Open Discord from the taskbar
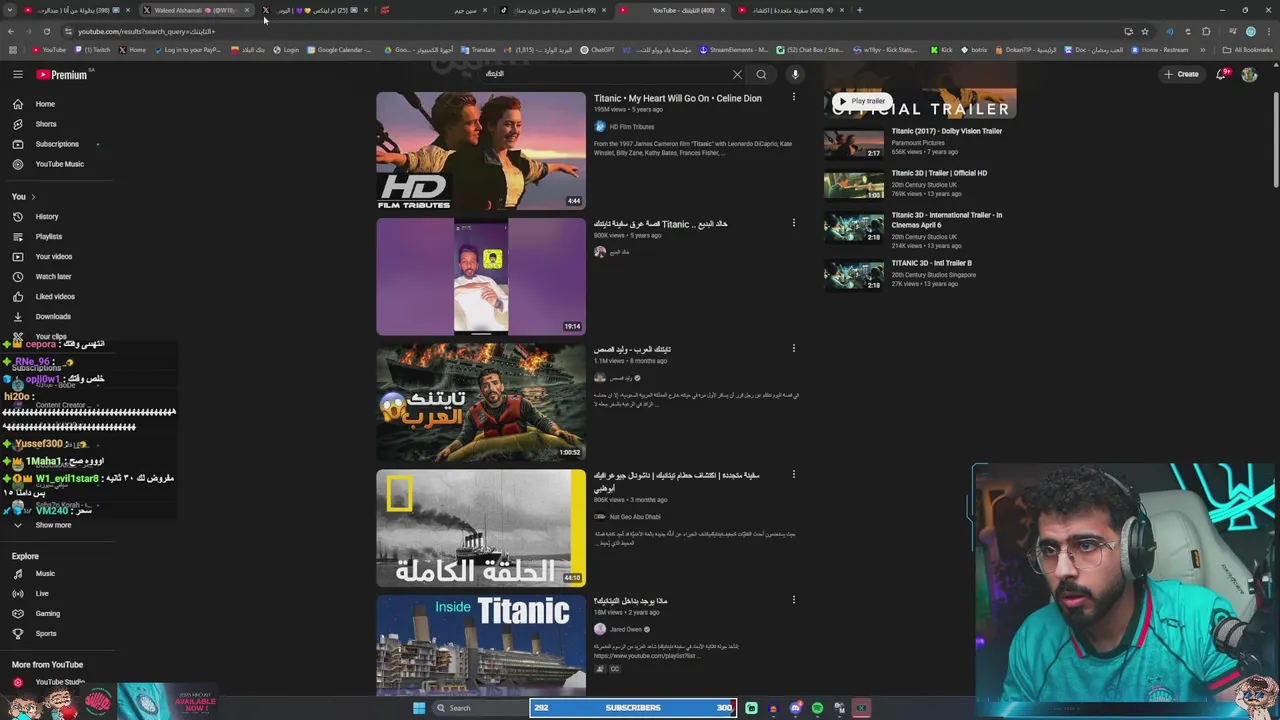The image size is (1280, 720). (795, 708)
